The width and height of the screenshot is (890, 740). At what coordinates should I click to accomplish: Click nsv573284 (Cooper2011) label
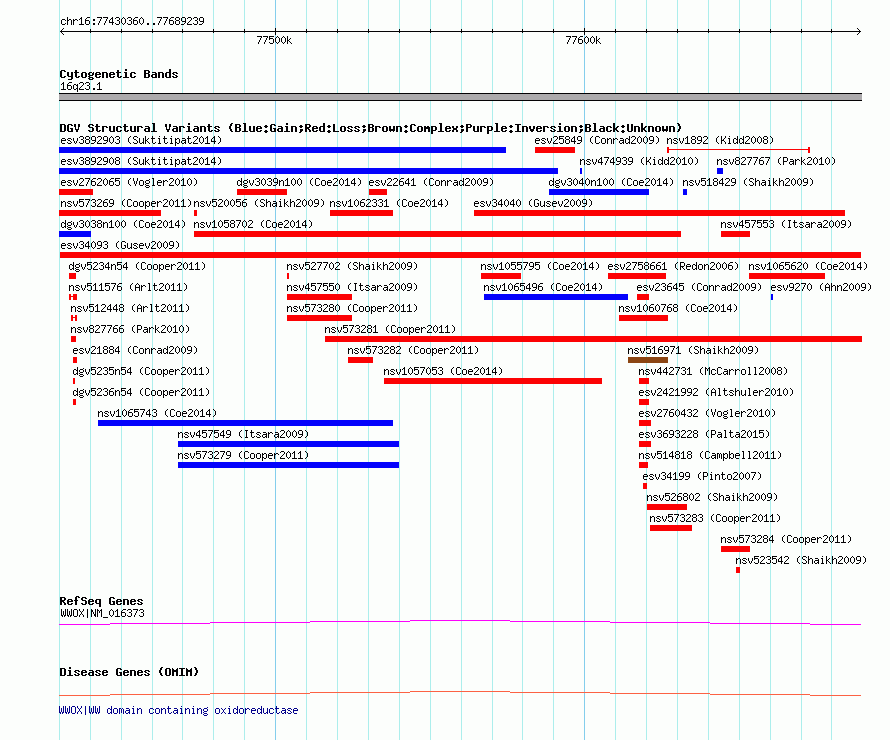(786, 539)
